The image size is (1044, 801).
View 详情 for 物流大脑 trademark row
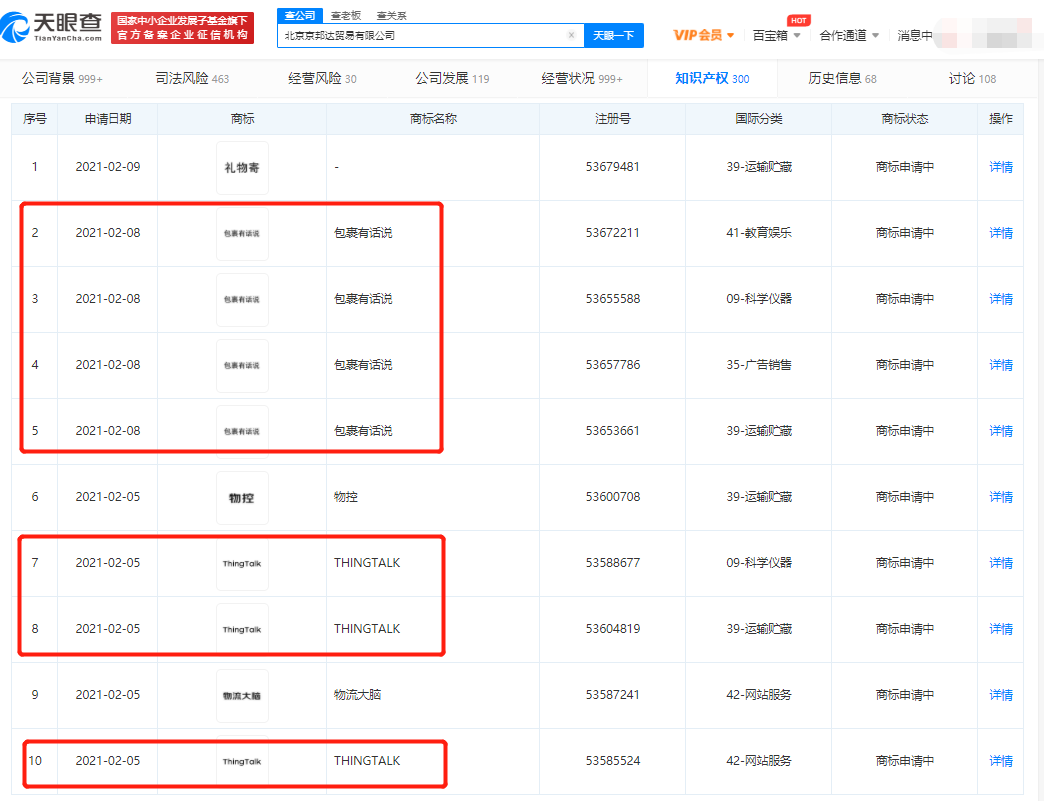pos(1001,695)
